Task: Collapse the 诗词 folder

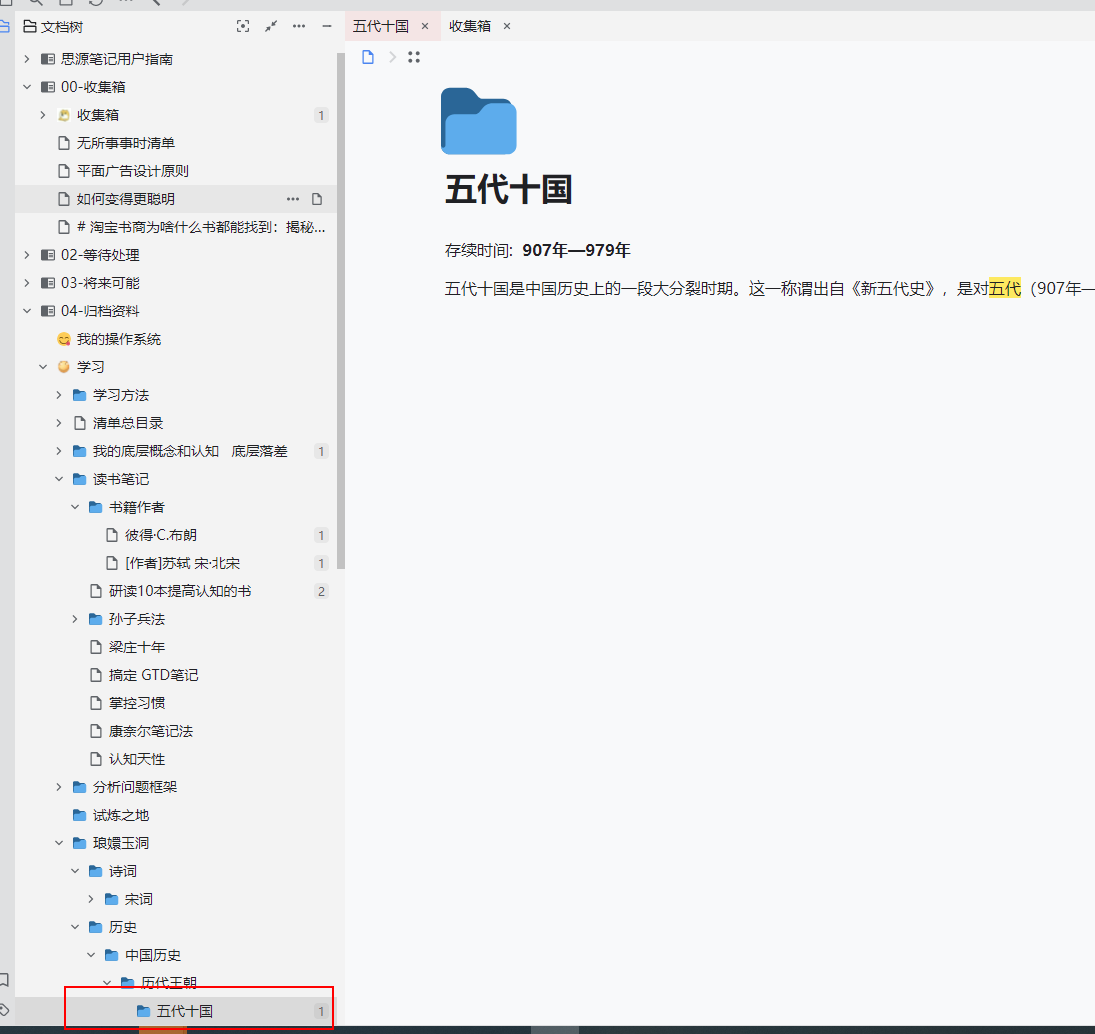Action: pos(75,871)
